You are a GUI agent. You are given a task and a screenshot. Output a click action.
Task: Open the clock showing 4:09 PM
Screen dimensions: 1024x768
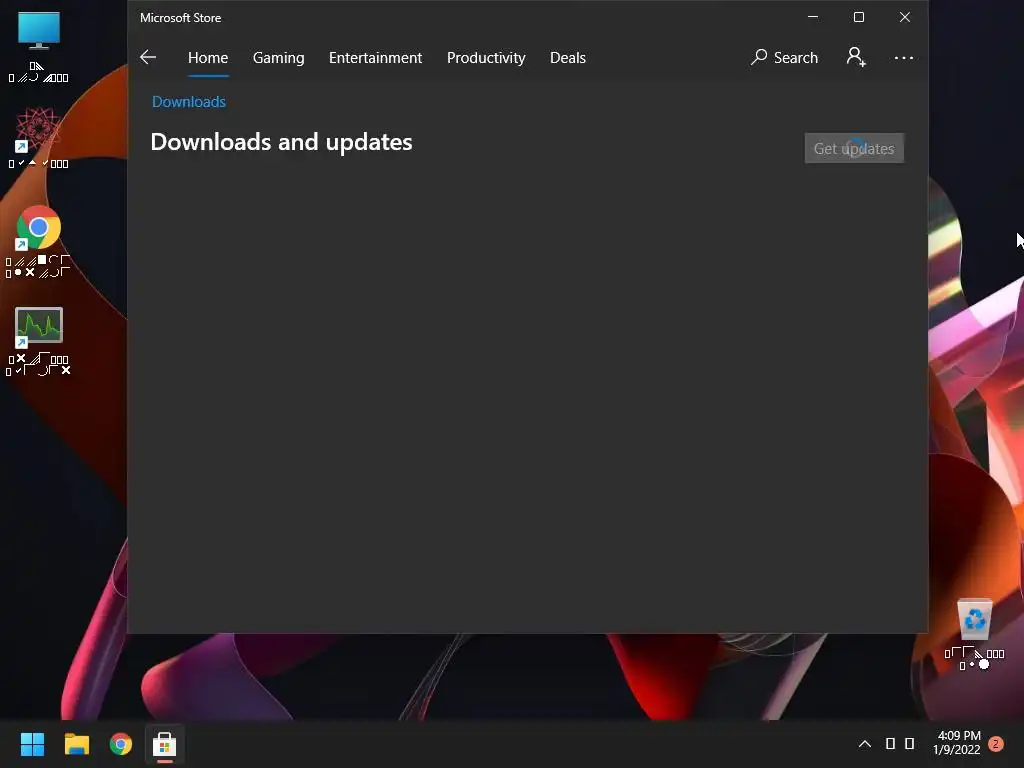pyautogui.click(x=958, y=743)
